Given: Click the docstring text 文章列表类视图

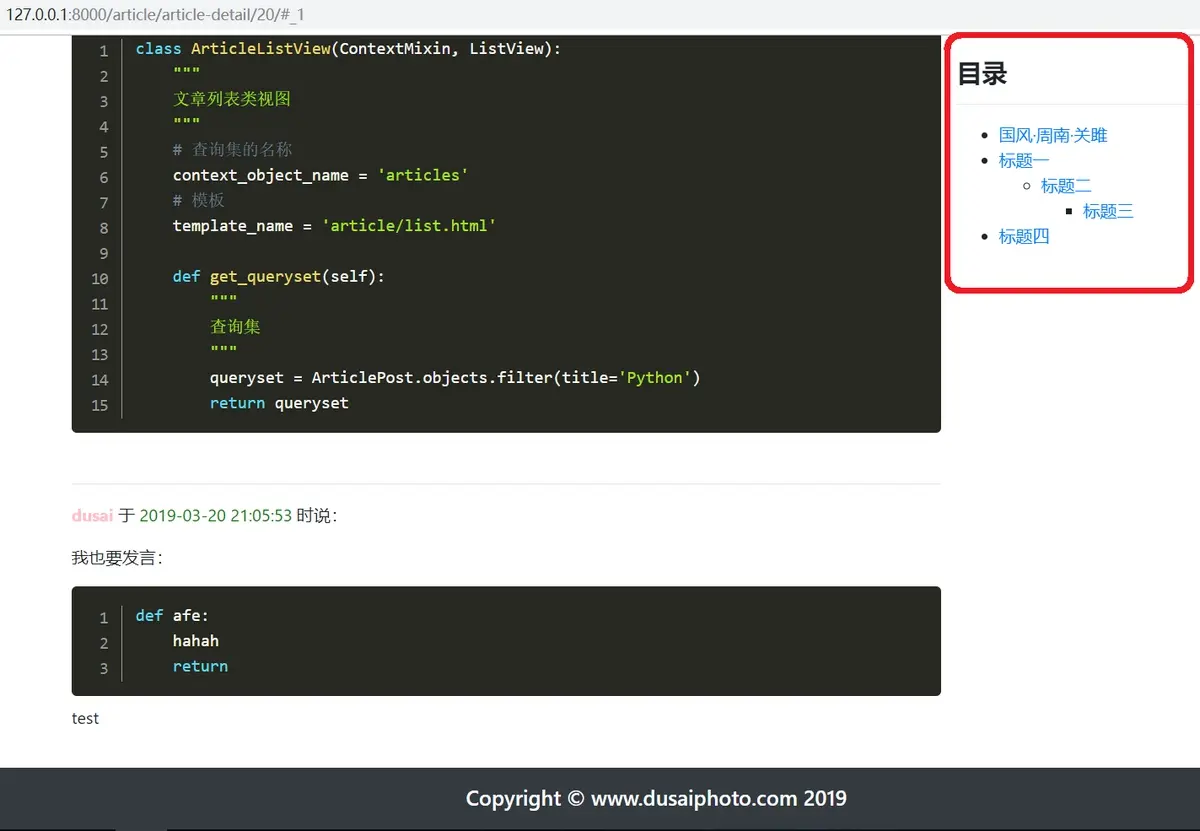Looking at the screenshot, I should coord(232,99).
